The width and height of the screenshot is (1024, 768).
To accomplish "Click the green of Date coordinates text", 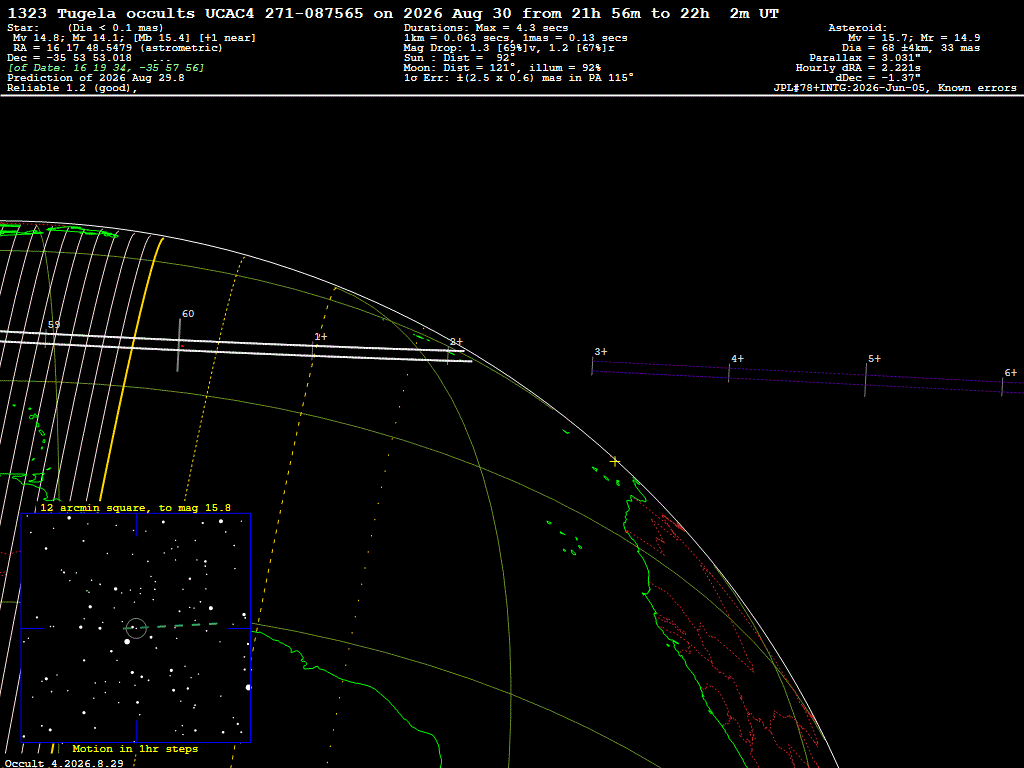I will click(x=106, y=68).
